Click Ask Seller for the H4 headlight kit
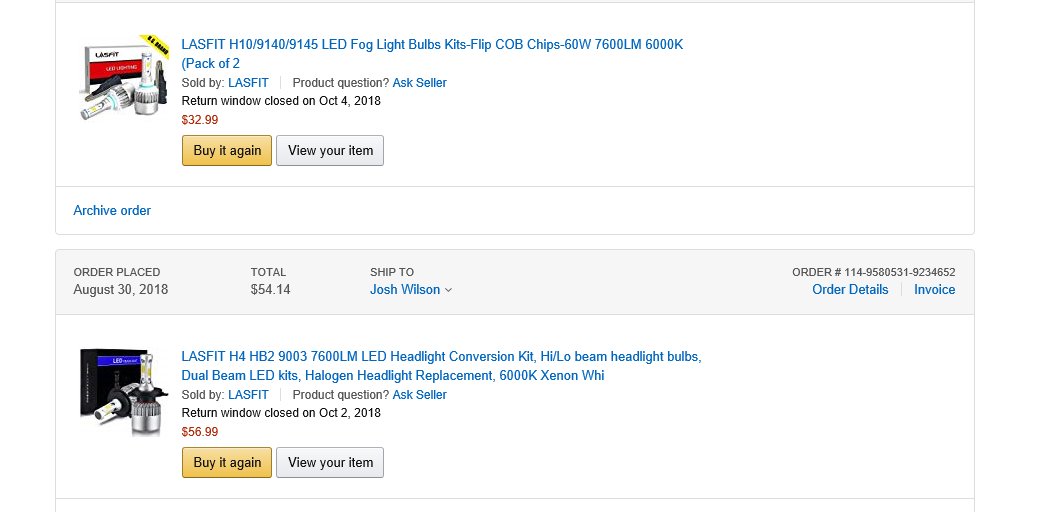 (x=419, y=394)
